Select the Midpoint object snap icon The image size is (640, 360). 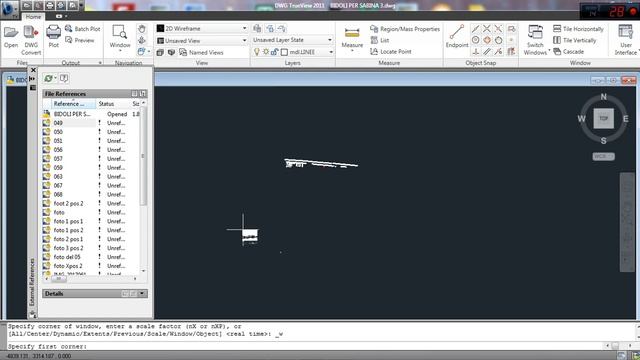[476, 29]
